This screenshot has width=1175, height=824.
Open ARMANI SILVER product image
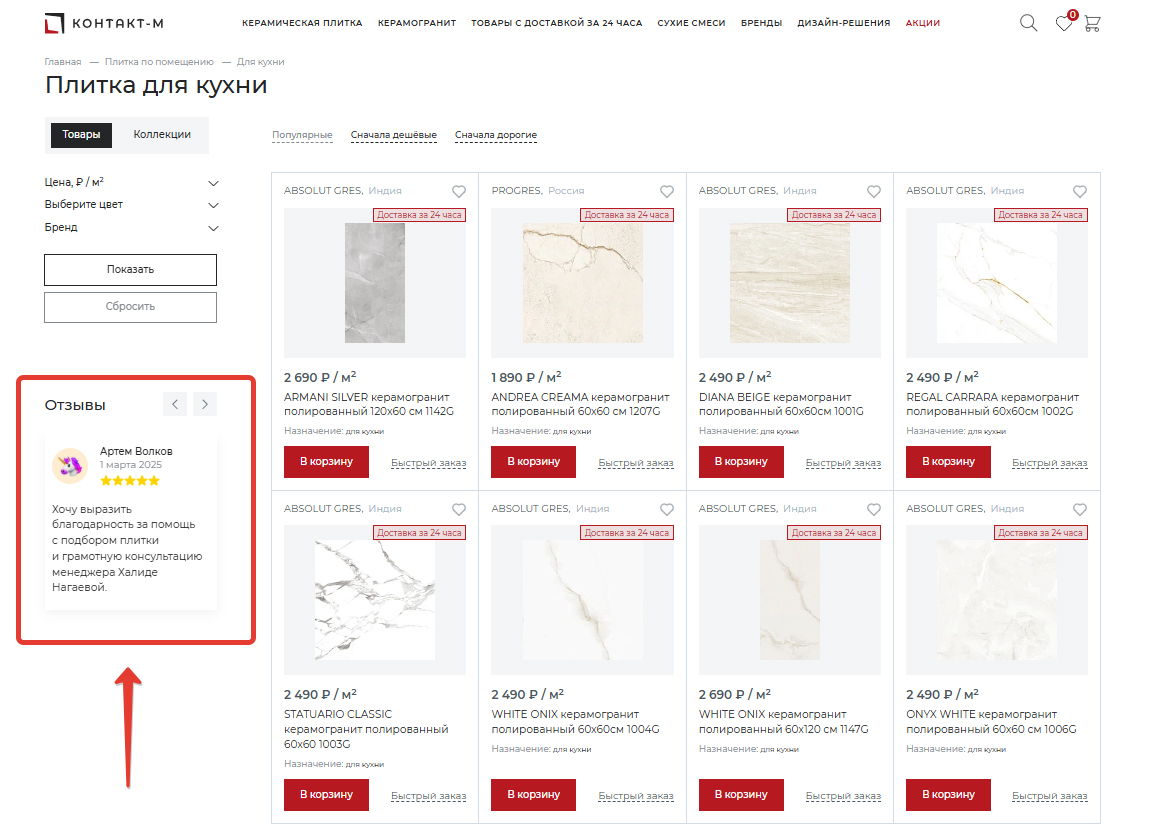(375, 283)
